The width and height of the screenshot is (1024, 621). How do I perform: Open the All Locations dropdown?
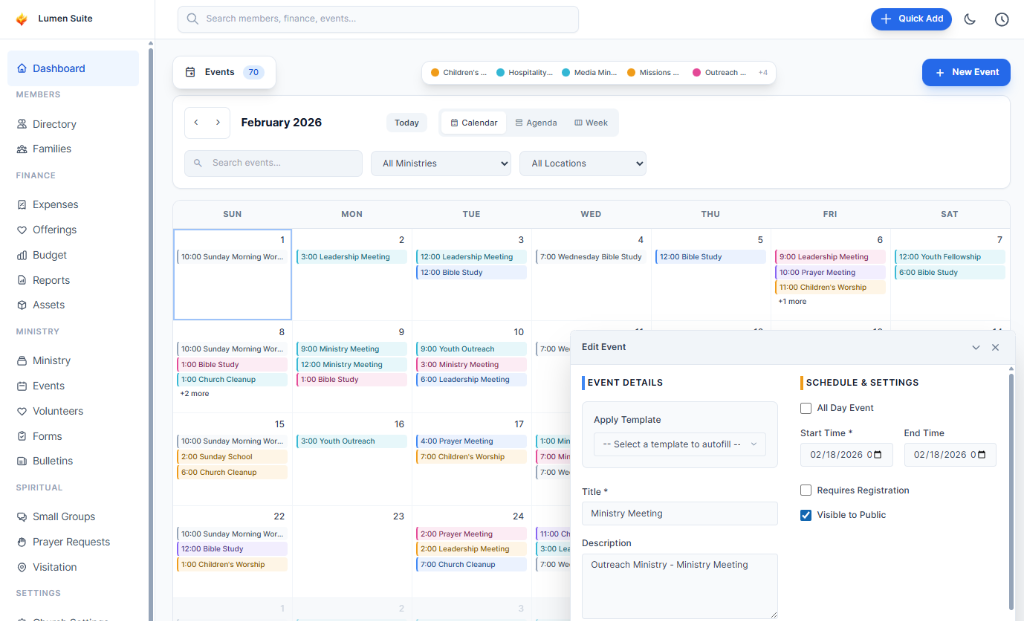[x=582, y=164]
